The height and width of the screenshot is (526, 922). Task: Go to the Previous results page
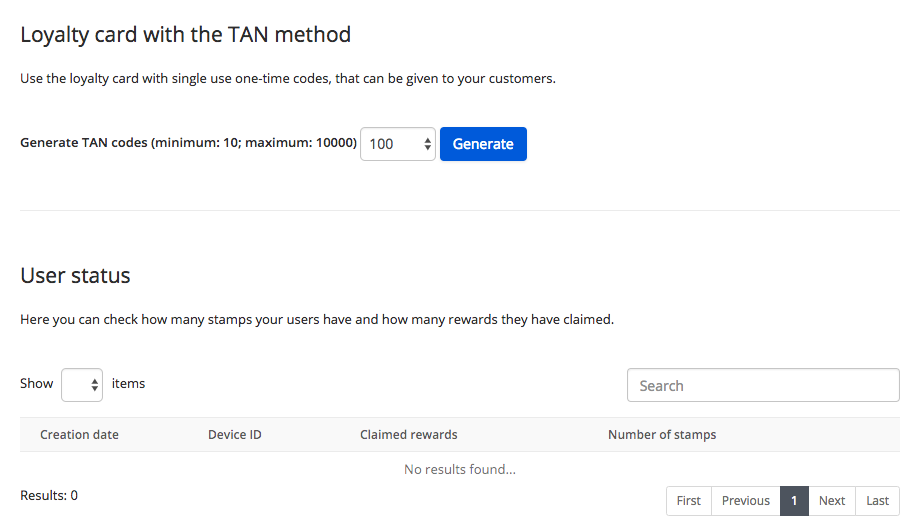(x=746, y=501)
